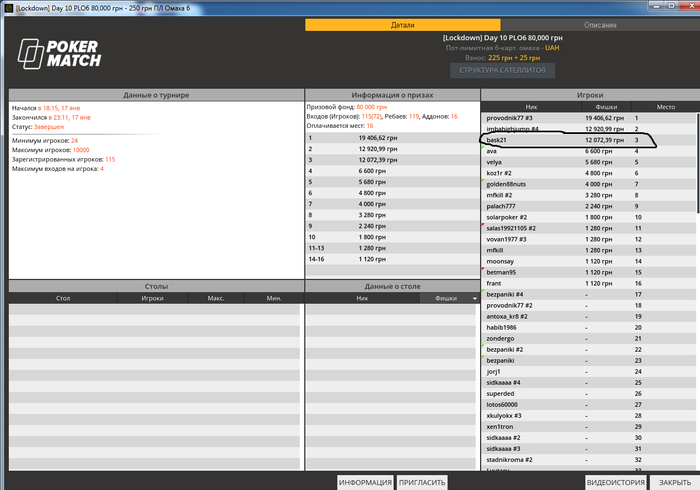Select player habib1986
The image size is (700, 490).
[588, 327]
